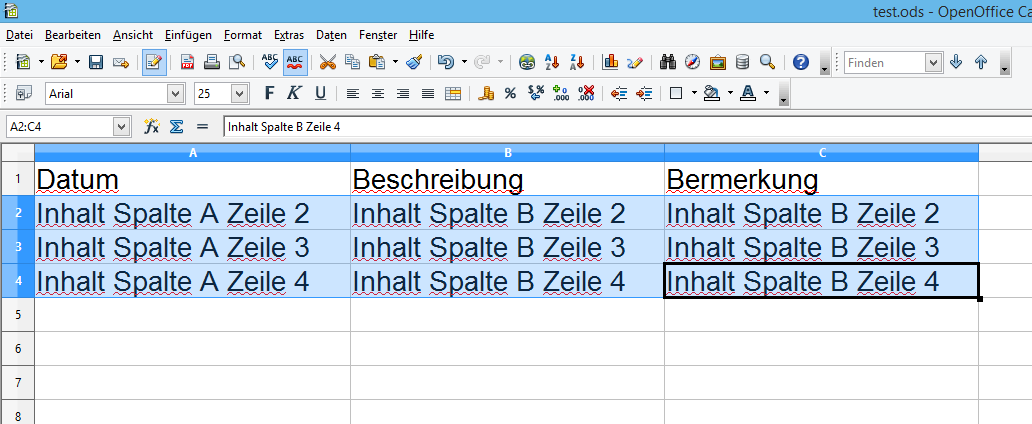Toggle Edit File mode

click(x=154, y=62)
